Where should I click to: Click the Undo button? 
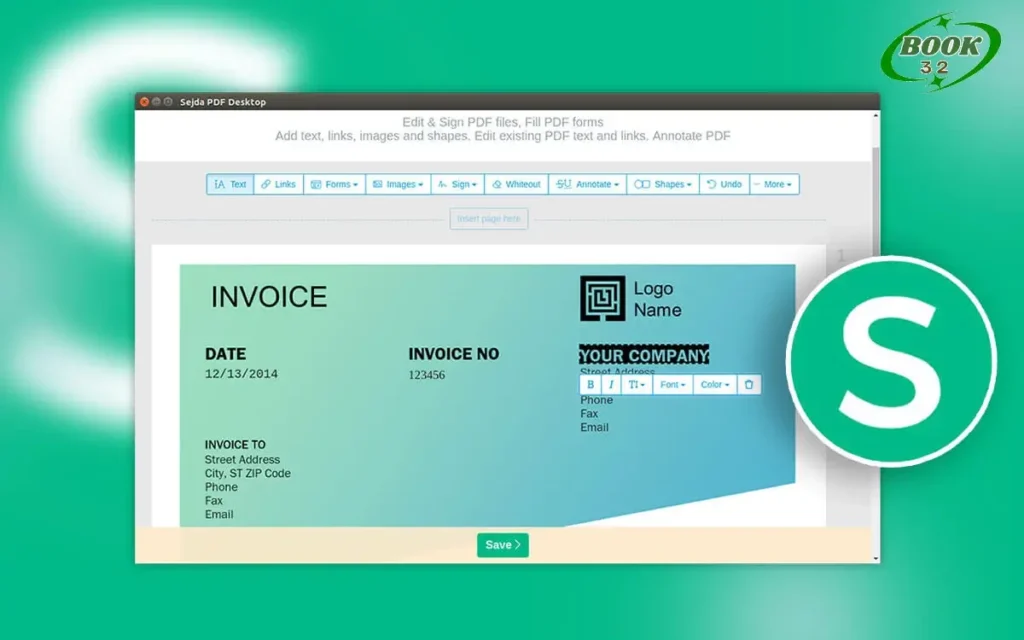pos(724,184)
